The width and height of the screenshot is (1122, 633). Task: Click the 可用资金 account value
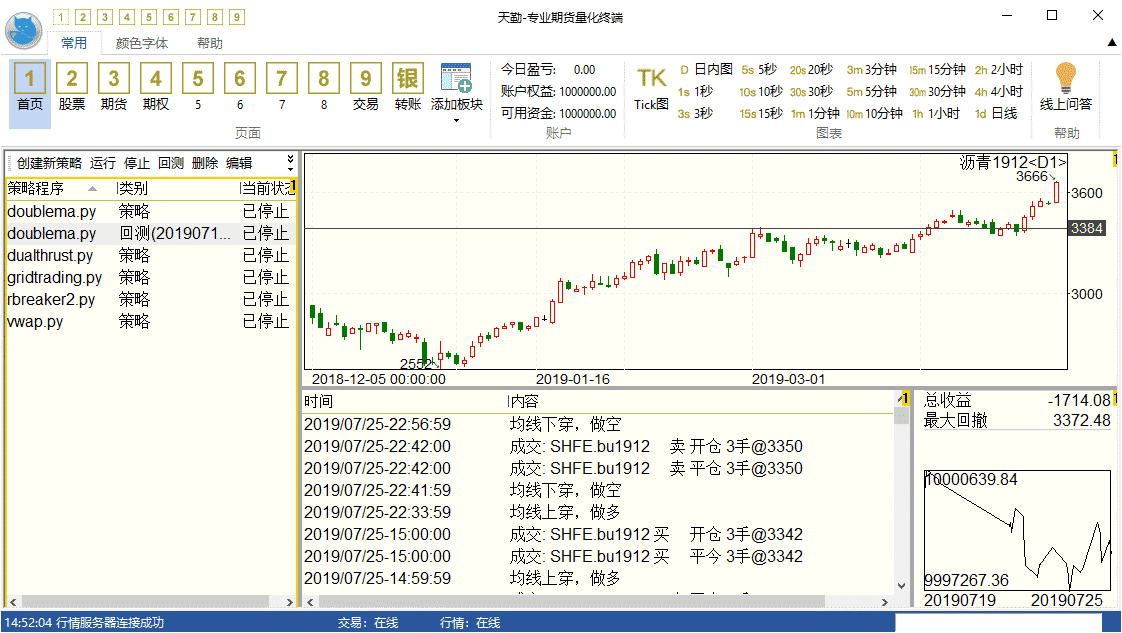587,114
